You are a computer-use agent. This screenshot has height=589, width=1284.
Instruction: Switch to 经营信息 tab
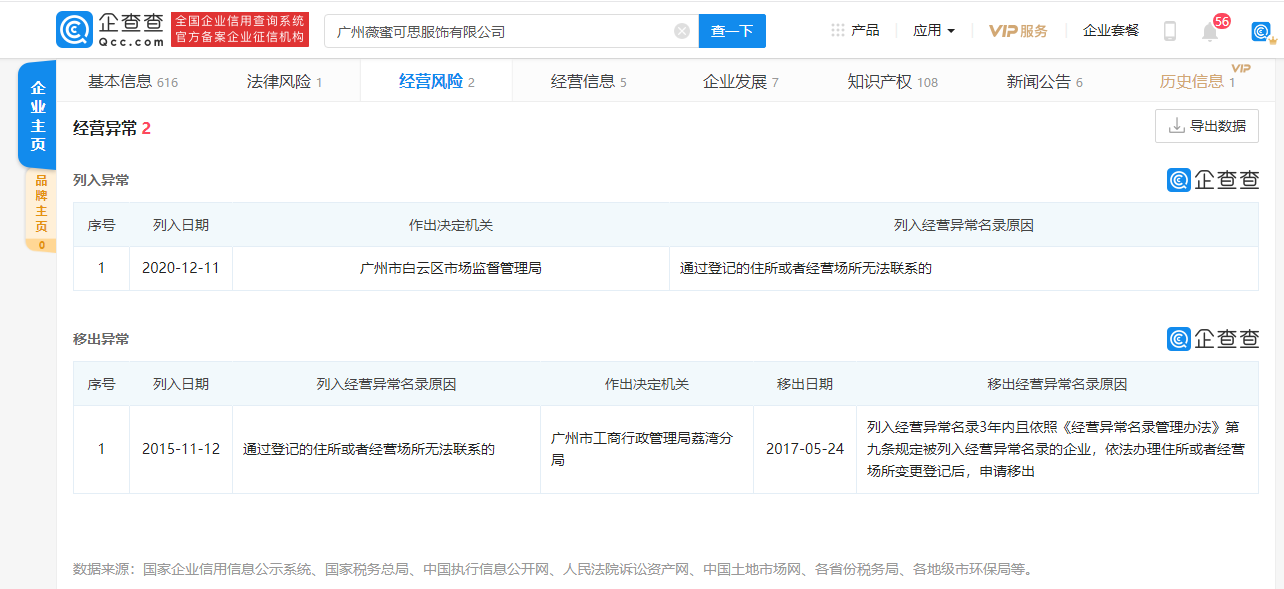click(588, 82)
